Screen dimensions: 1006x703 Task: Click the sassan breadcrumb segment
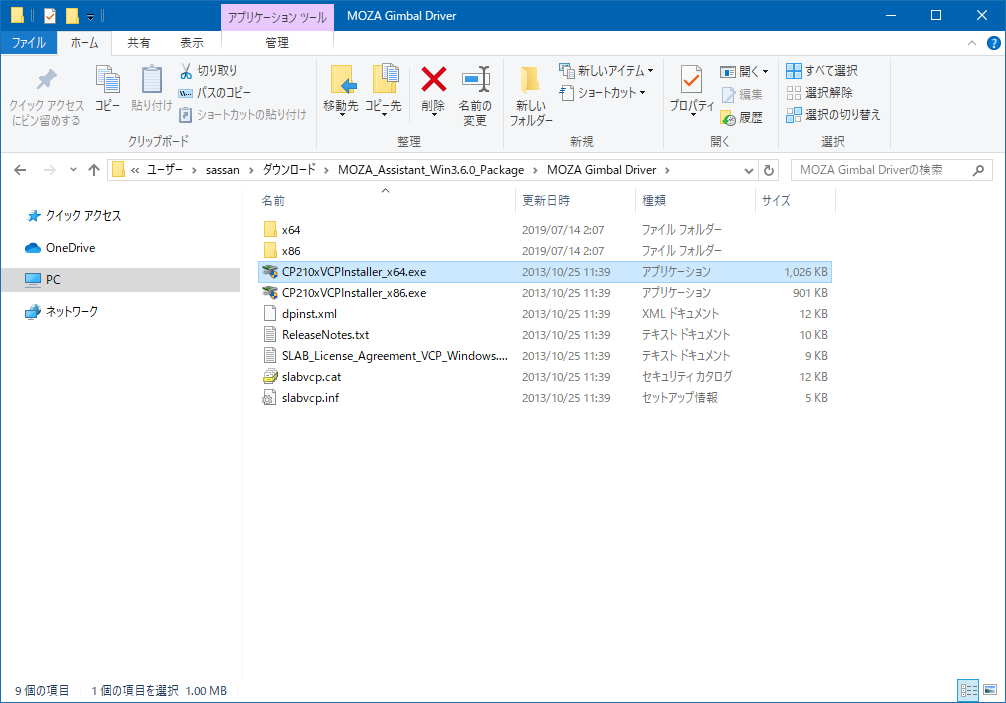(222, 170)
